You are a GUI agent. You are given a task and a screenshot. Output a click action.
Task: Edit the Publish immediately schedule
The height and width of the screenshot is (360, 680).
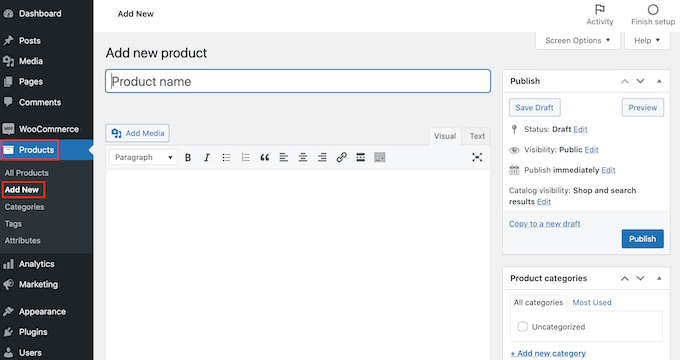click(608, 170)
